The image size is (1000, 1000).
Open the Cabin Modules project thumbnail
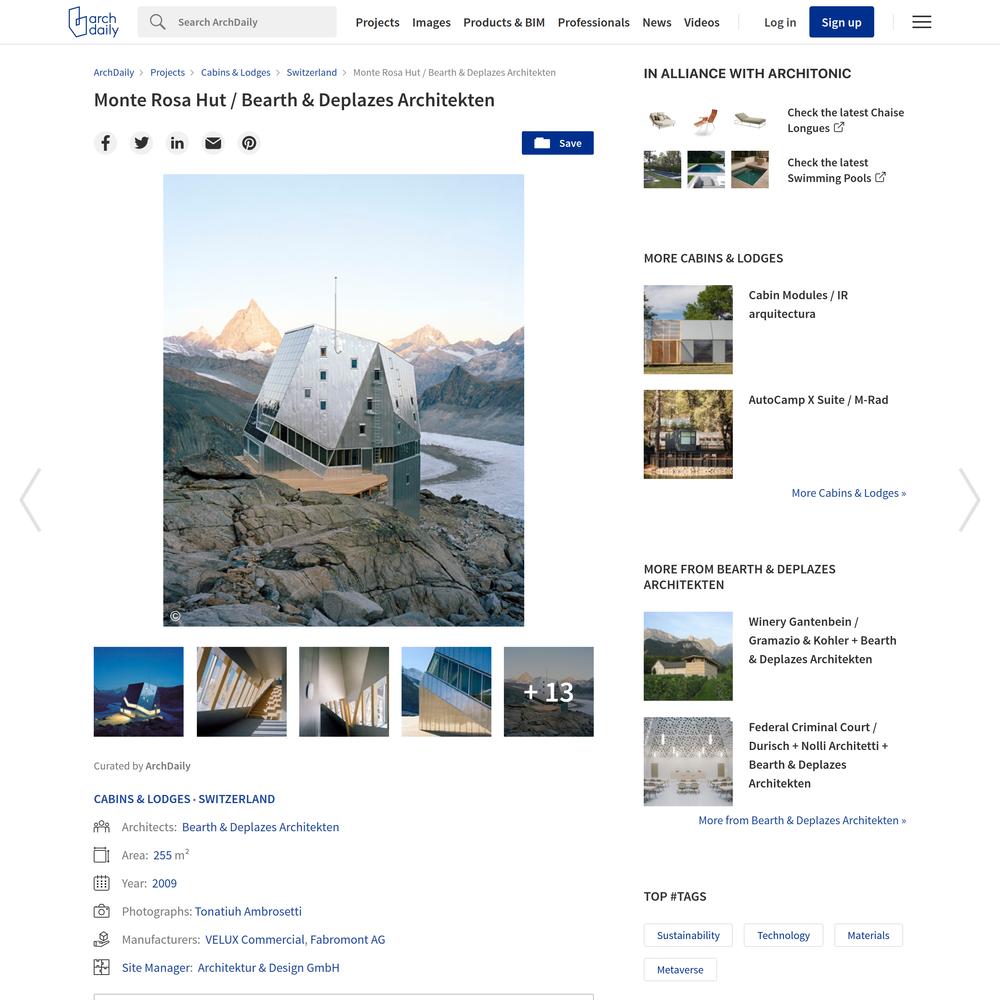click(x=688, y=329)
